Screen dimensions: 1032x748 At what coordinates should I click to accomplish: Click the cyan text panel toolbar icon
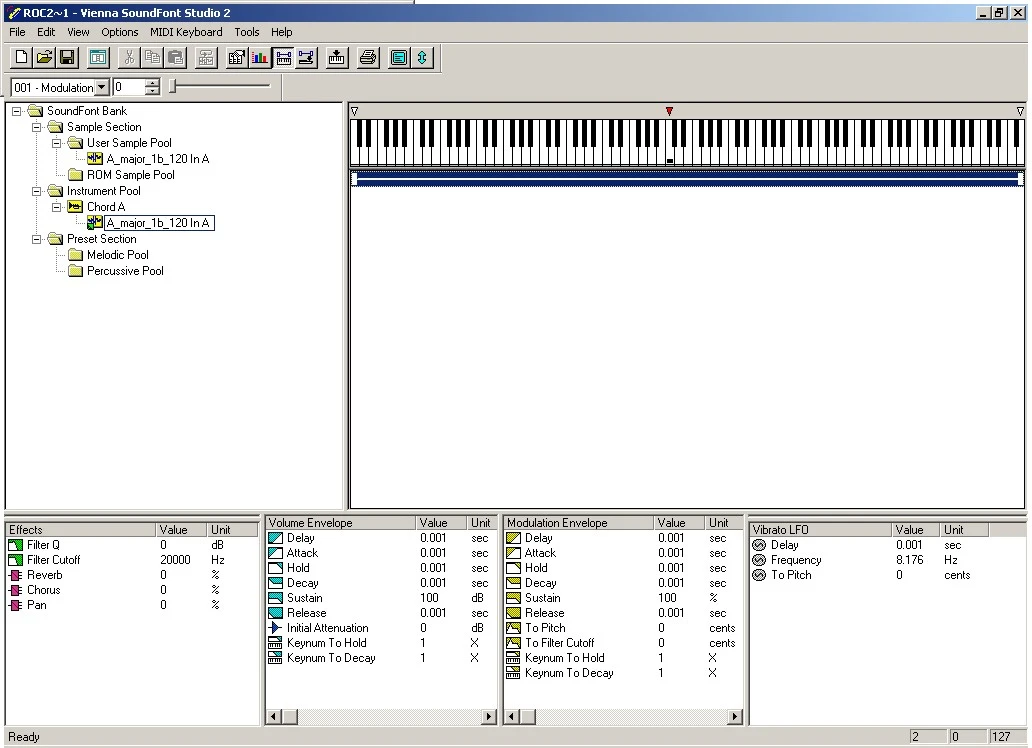click(x=399, y=58)
